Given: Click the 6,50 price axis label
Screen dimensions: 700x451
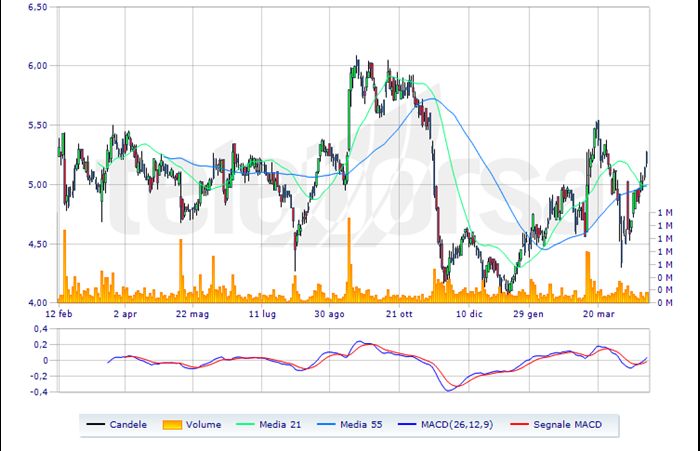Looking at the screenshot, I should pos(37,7).
